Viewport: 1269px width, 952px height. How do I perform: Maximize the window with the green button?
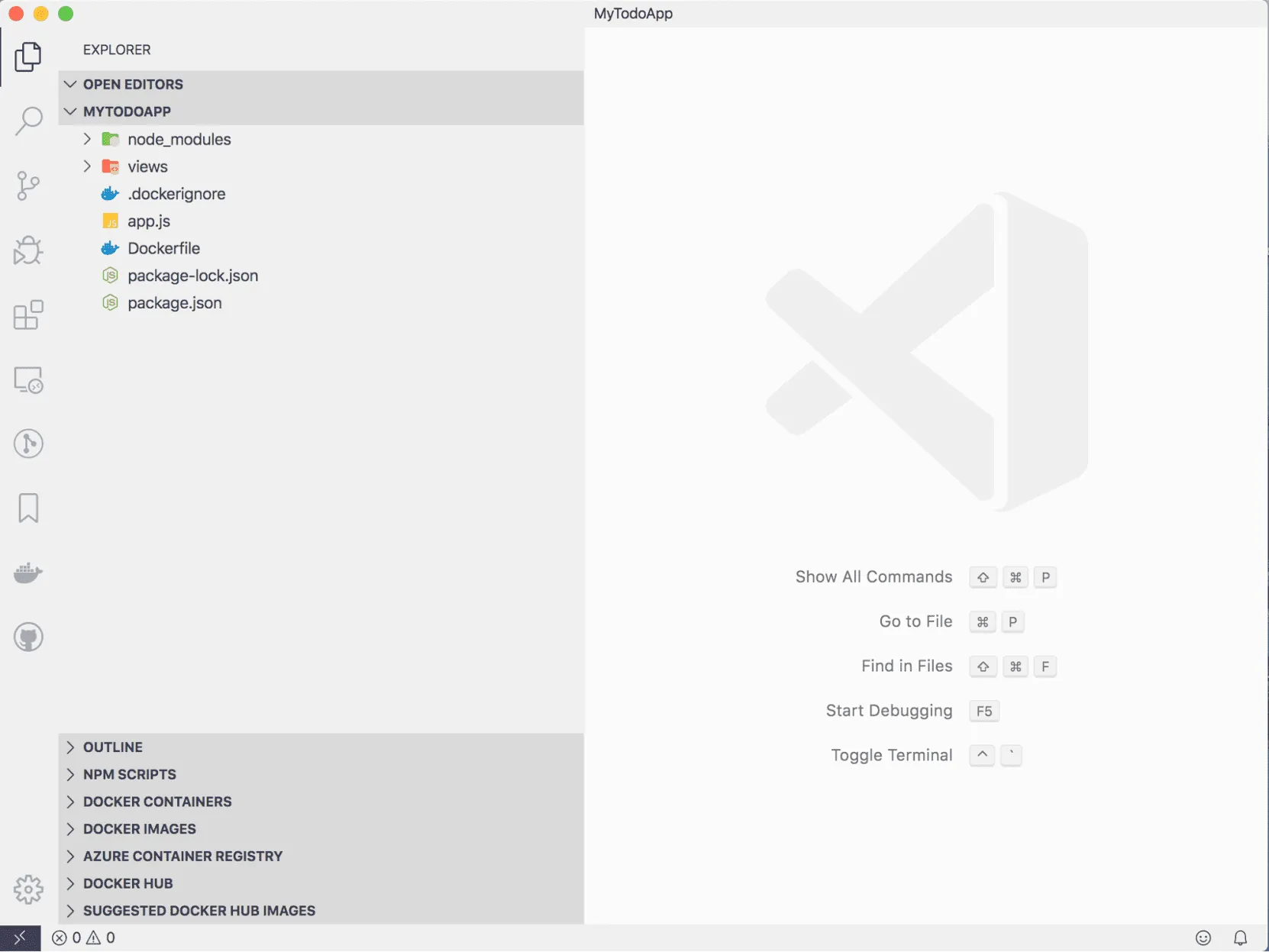66,14
